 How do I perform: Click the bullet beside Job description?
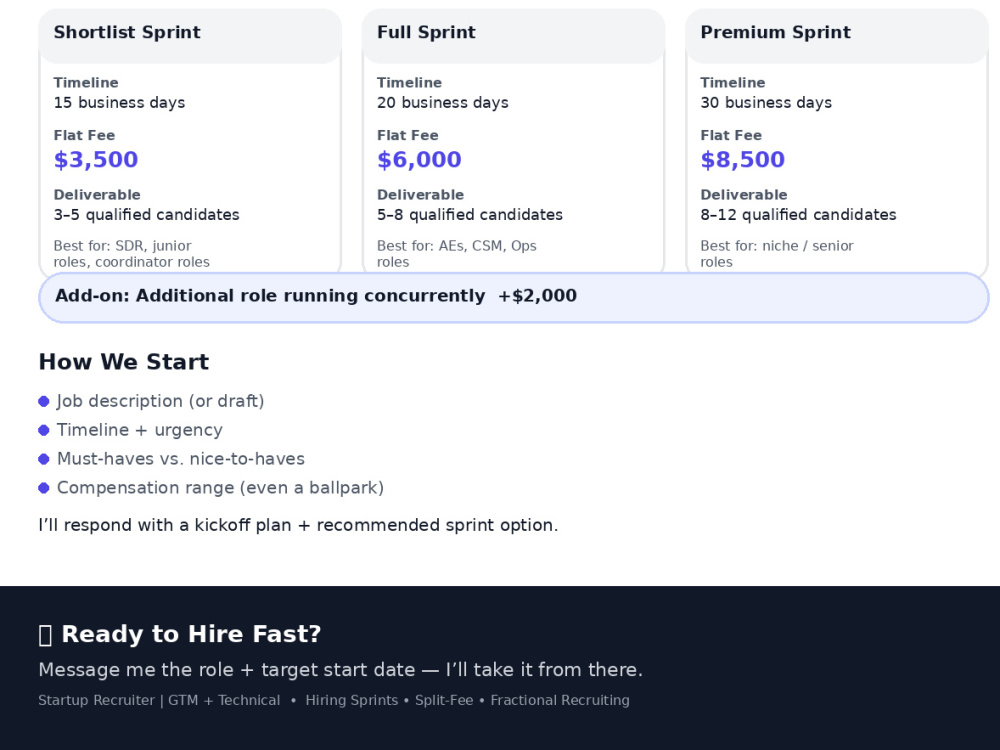(x=44, y=401)
